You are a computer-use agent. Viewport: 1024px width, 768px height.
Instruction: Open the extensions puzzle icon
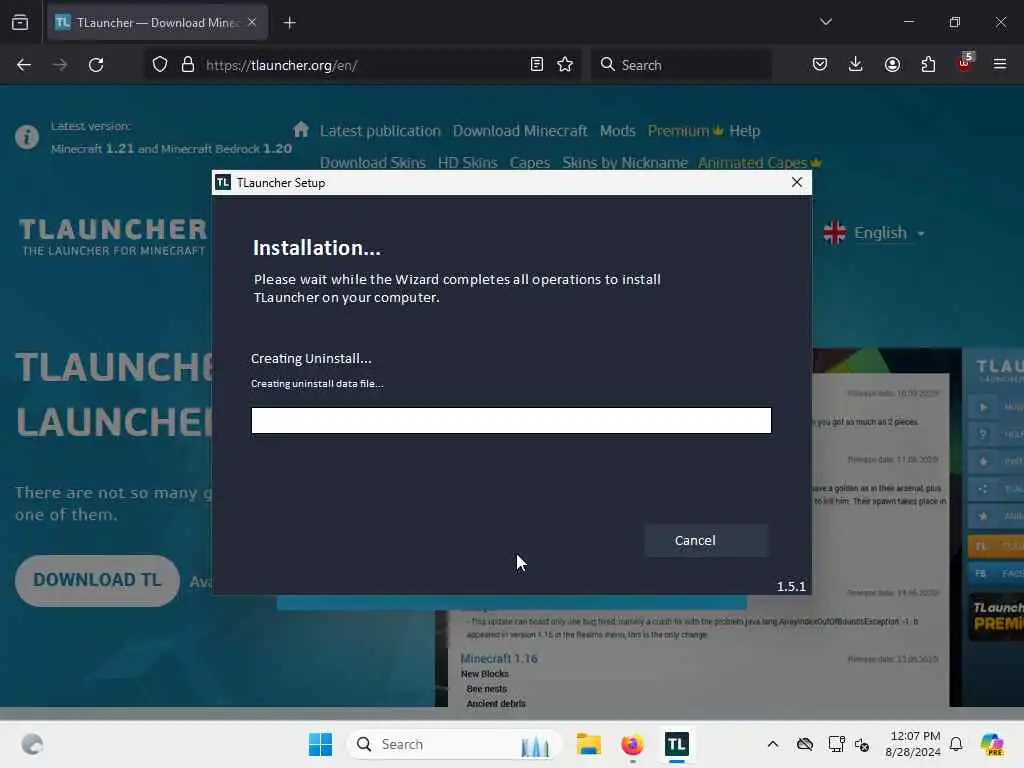coord(928,65)
